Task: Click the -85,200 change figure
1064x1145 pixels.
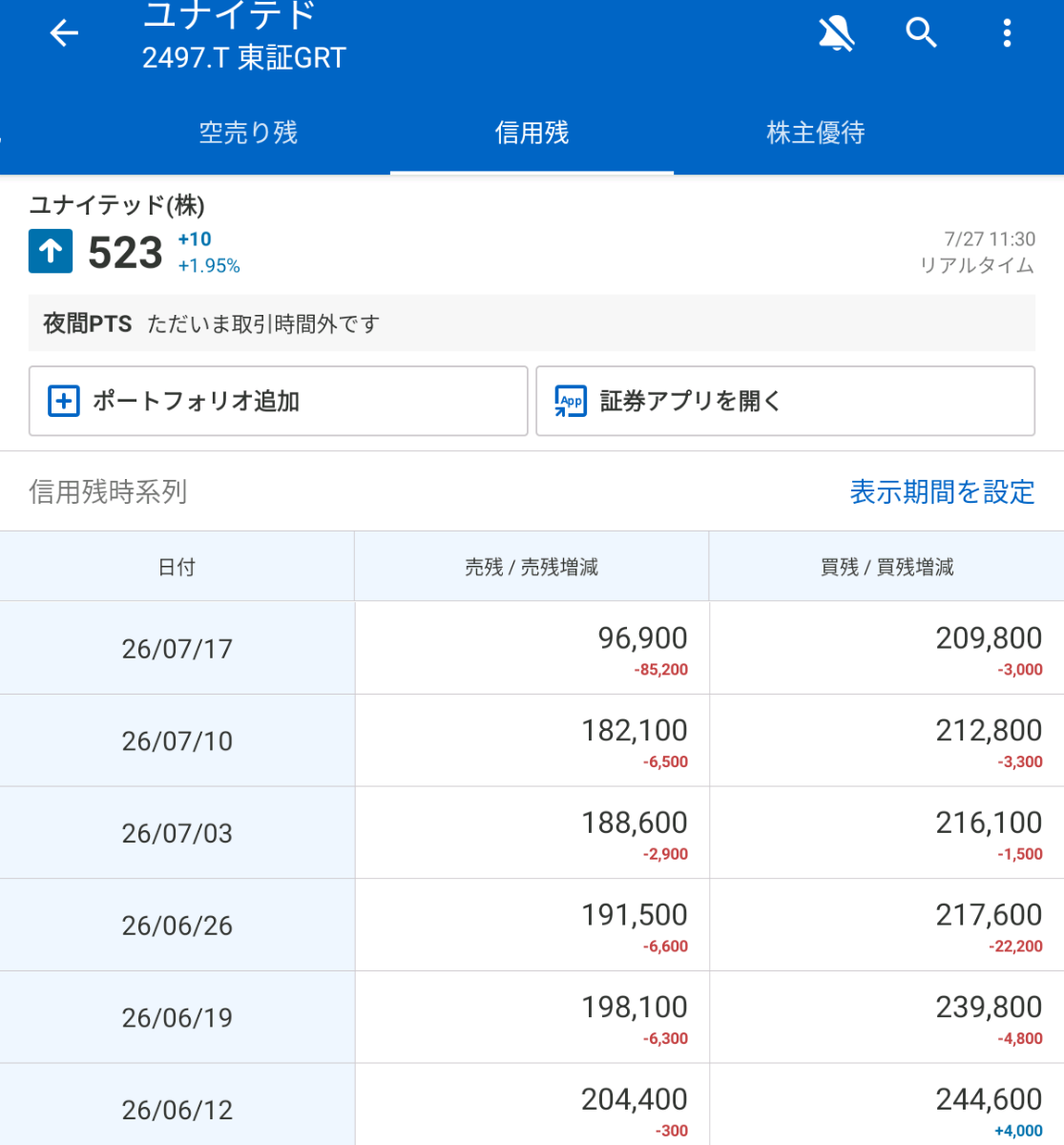Action: [x=660, y=670]
